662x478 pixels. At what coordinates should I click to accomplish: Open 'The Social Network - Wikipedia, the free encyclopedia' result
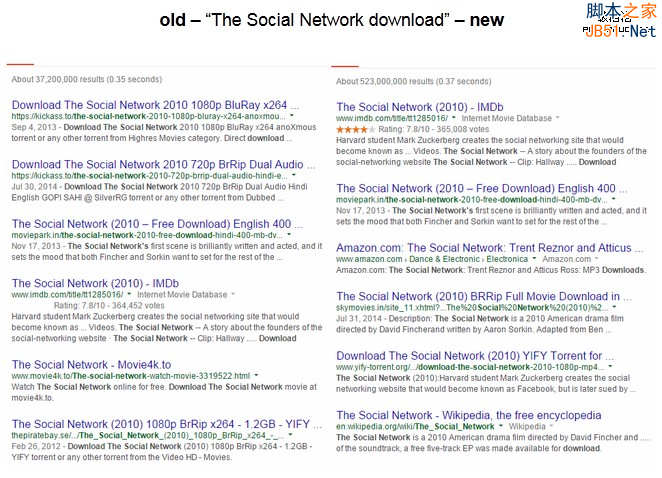tap(469, 415)
